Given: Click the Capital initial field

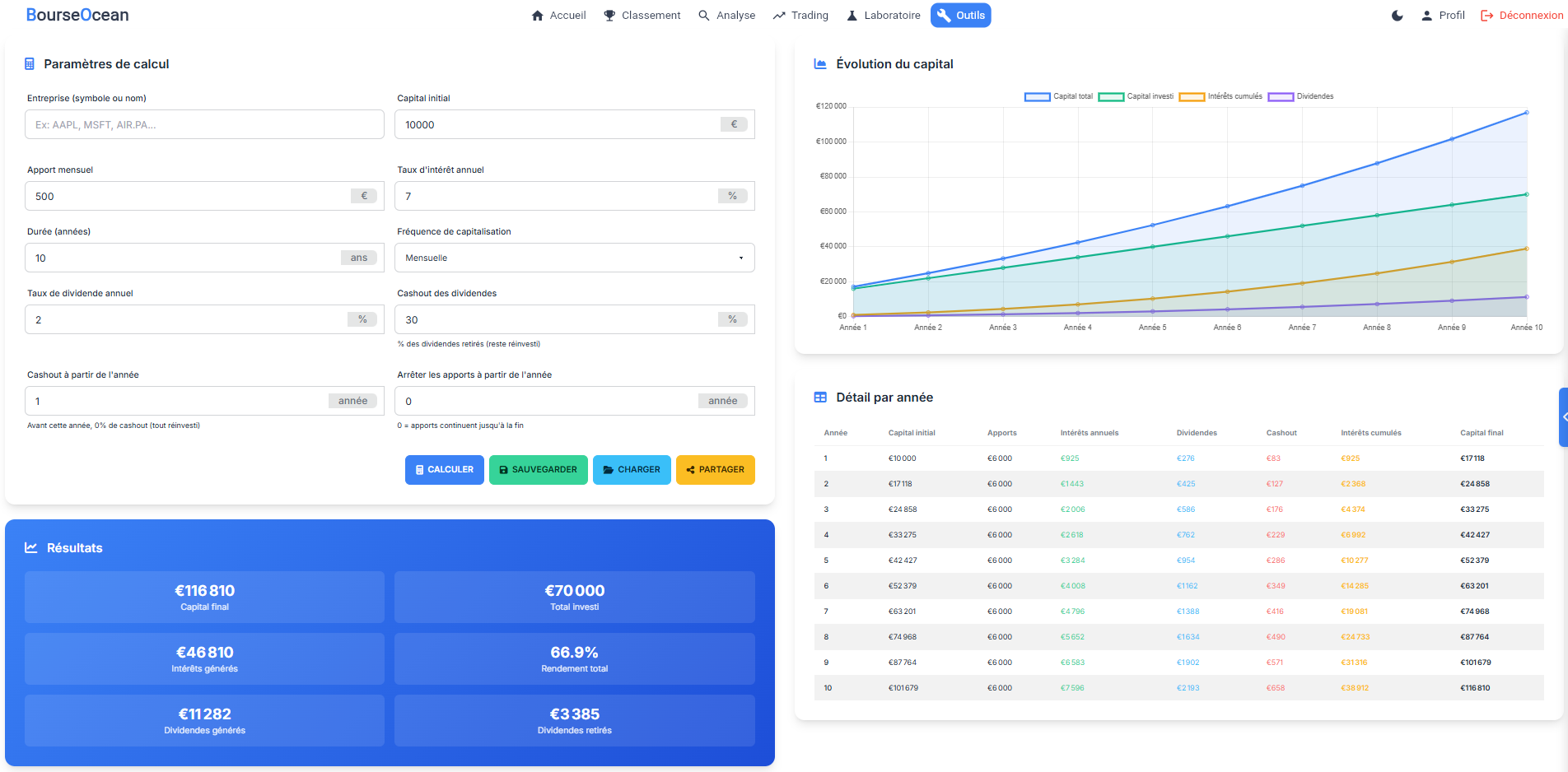Looking at the screenshot, I should 574,125.
